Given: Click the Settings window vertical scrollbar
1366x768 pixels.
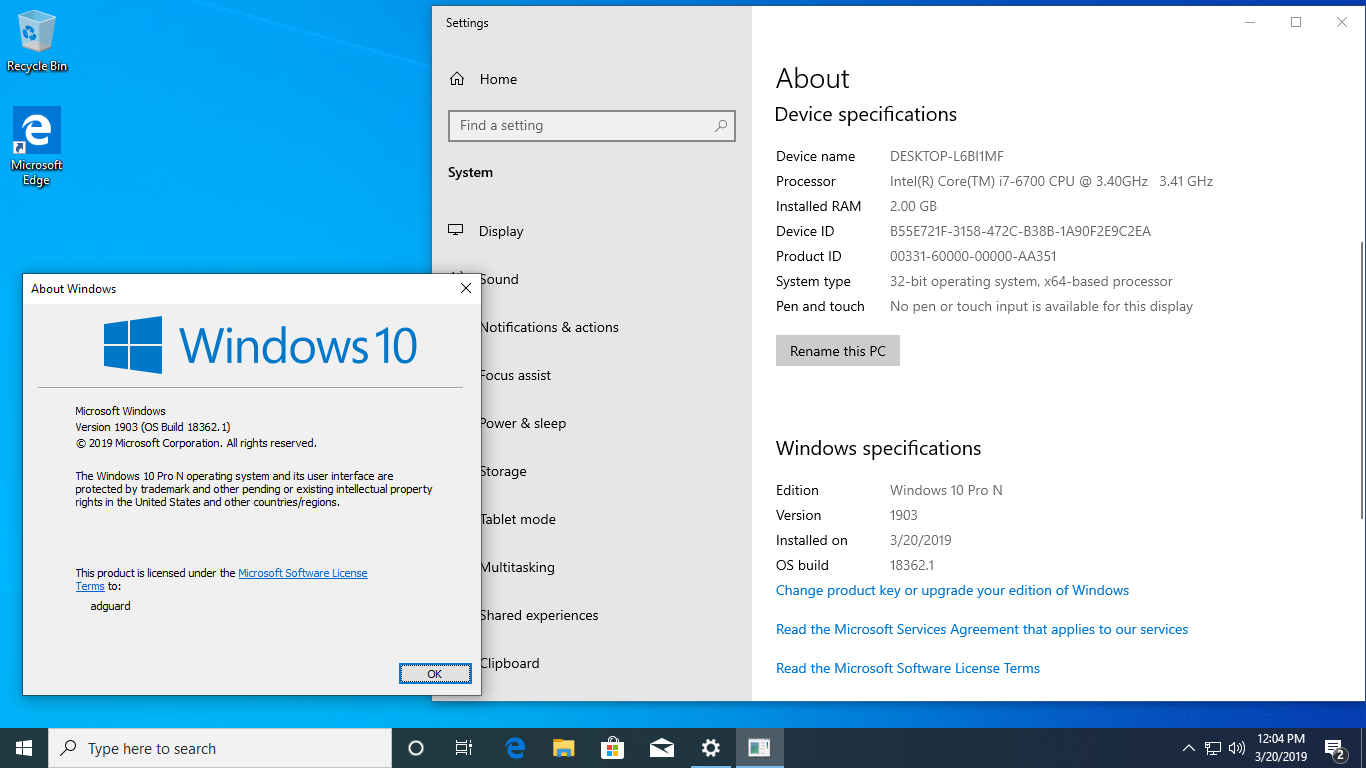Looking at the screenshot, I should (x=1361, y=380).
